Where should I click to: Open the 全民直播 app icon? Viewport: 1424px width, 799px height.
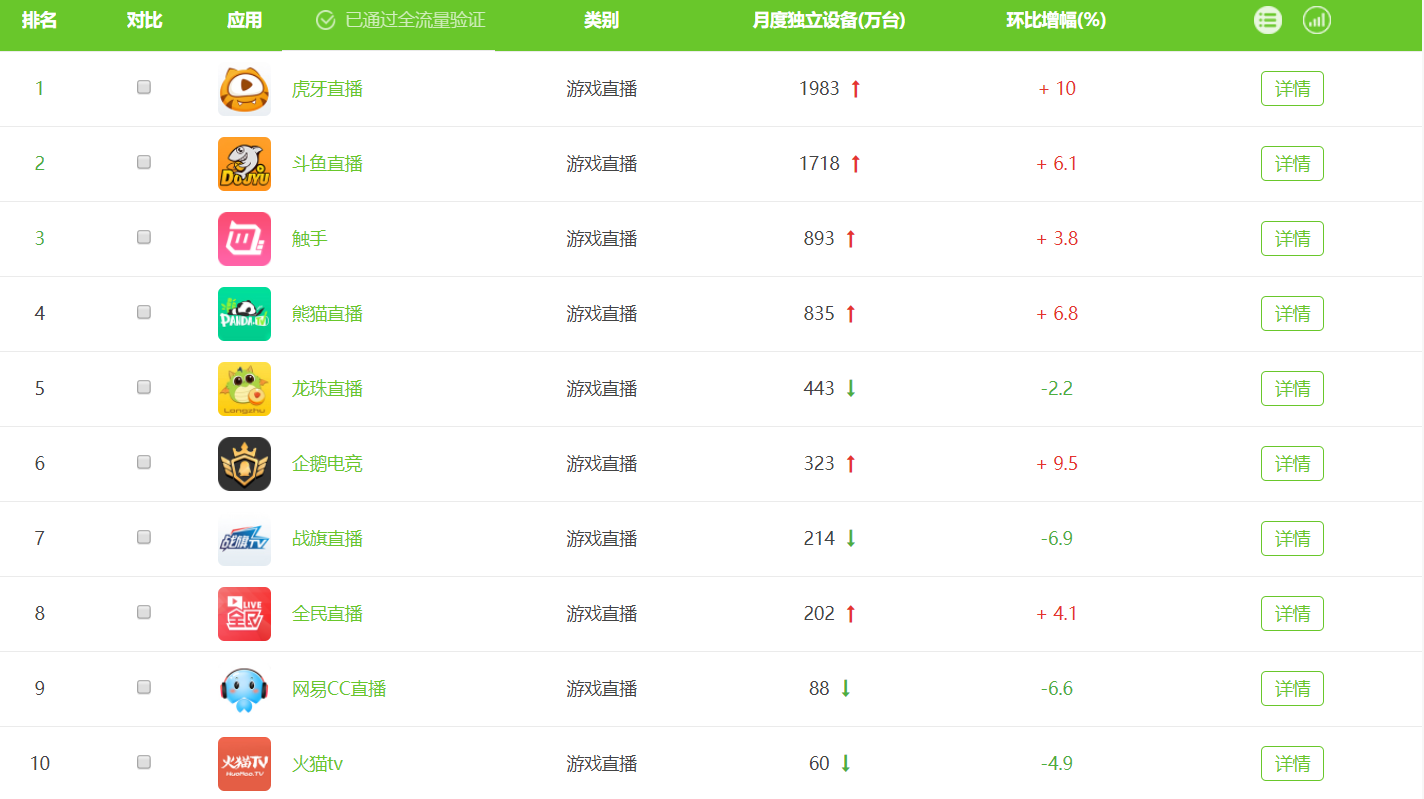(x=244, y=614)
